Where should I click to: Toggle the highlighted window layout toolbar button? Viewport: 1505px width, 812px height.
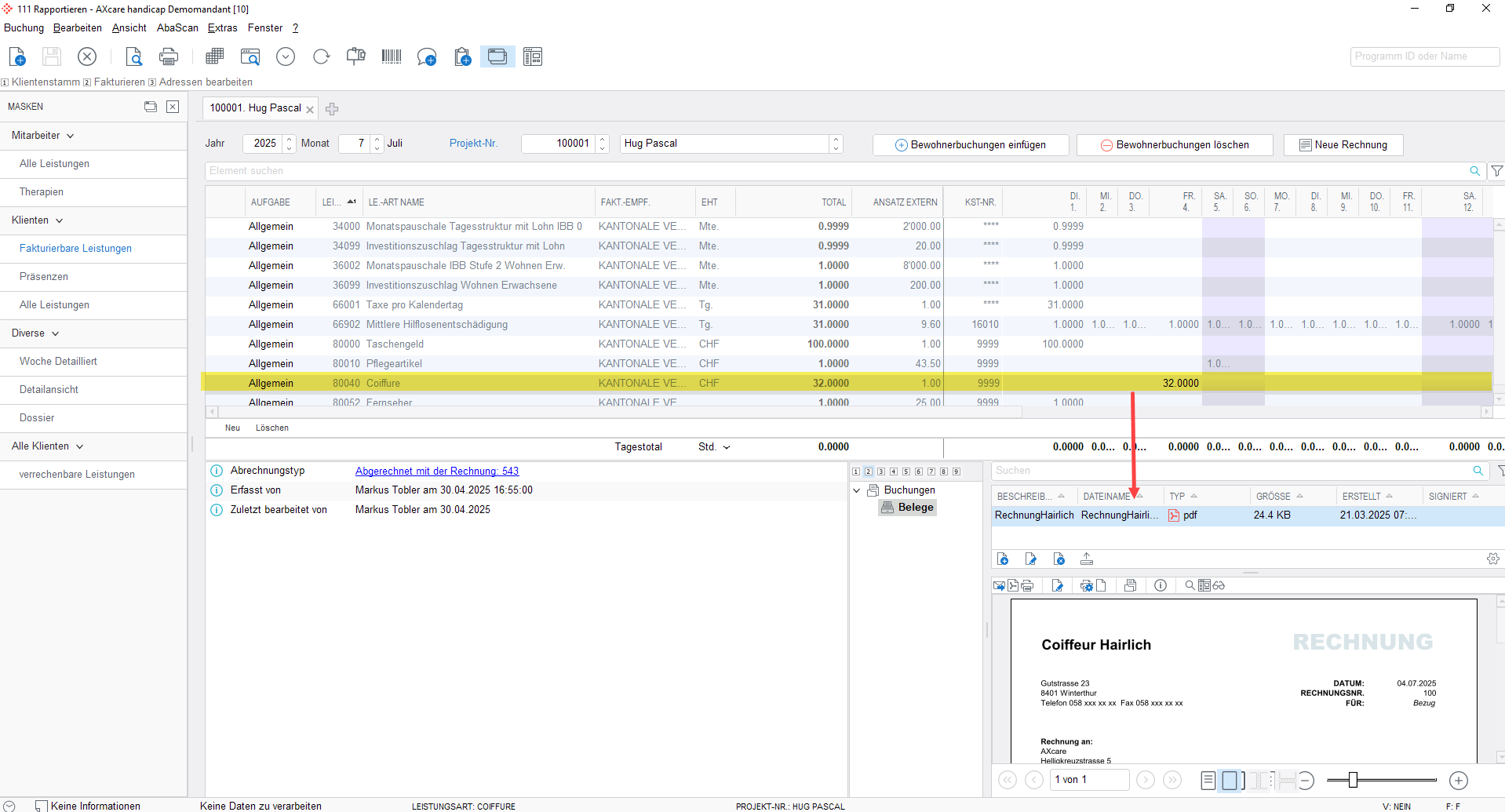point(497,56)
